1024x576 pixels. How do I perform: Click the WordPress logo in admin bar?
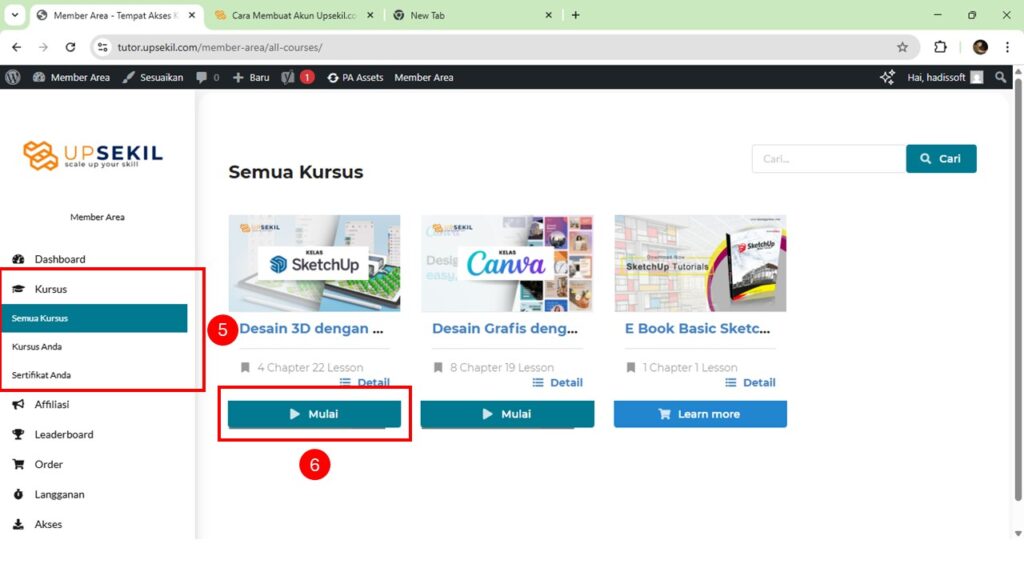pyautogui.click(x=12, y=77)
